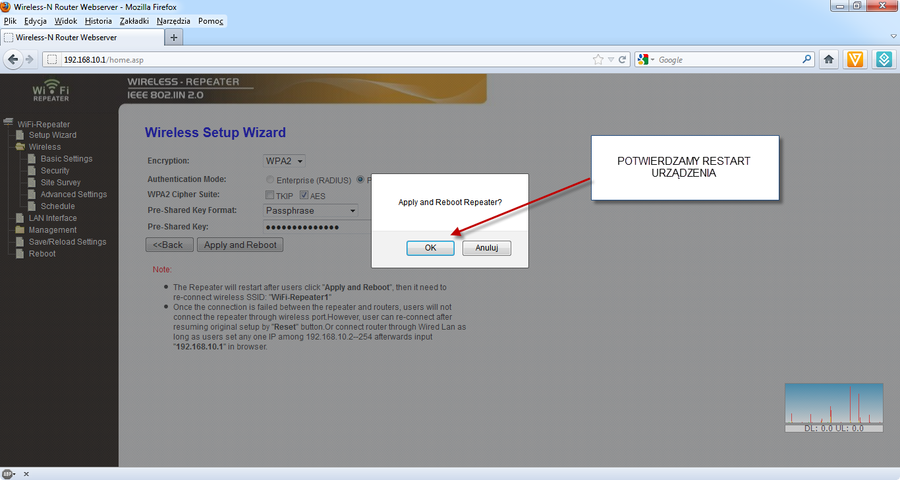Click the Firefox home icon
Image resolution: width=900 pixels, height=480 pixels.
tap(829, 60)
